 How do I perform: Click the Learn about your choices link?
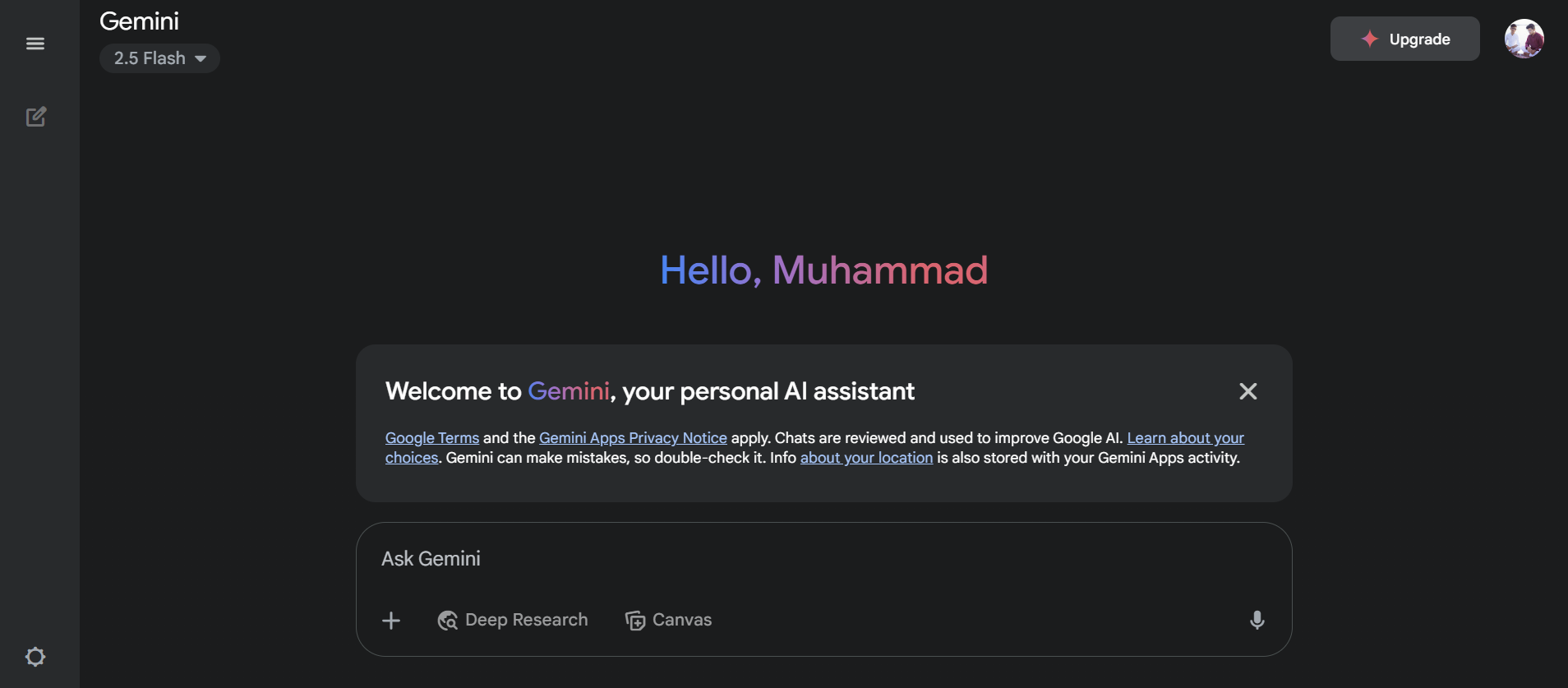click(x=1184, y=437)
